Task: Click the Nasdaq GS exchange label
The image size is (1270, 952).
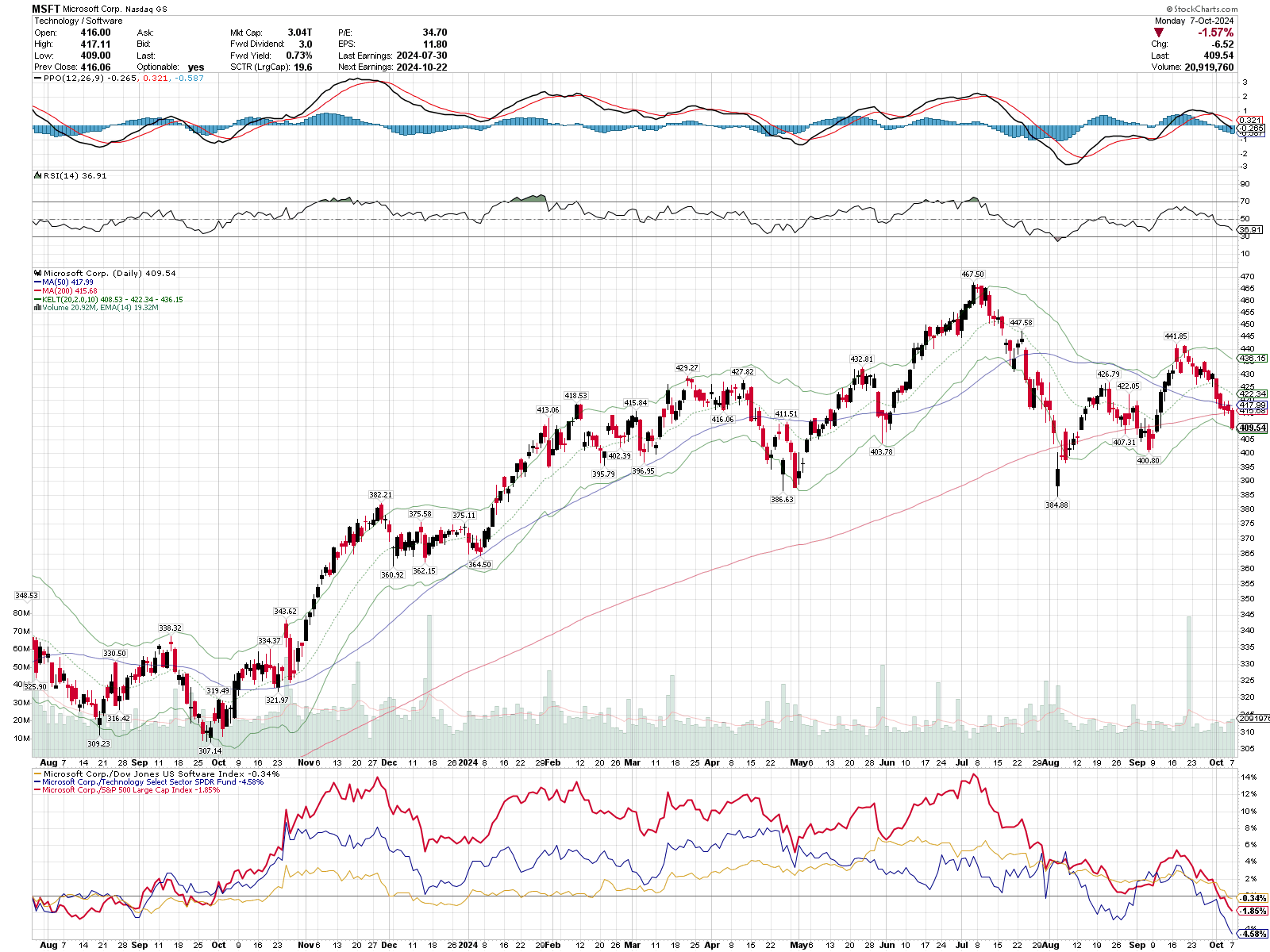Action: click(147, 9)
